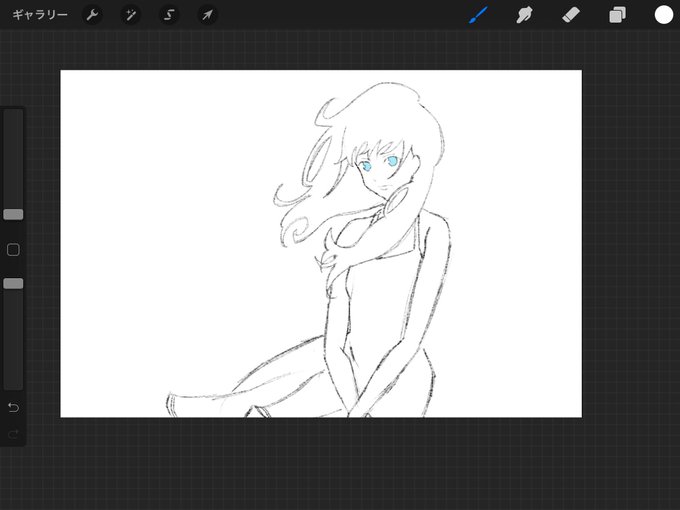The image size is (680, 510).
Task: Open the ギャラリー gallery view
Action: (40, 15)
